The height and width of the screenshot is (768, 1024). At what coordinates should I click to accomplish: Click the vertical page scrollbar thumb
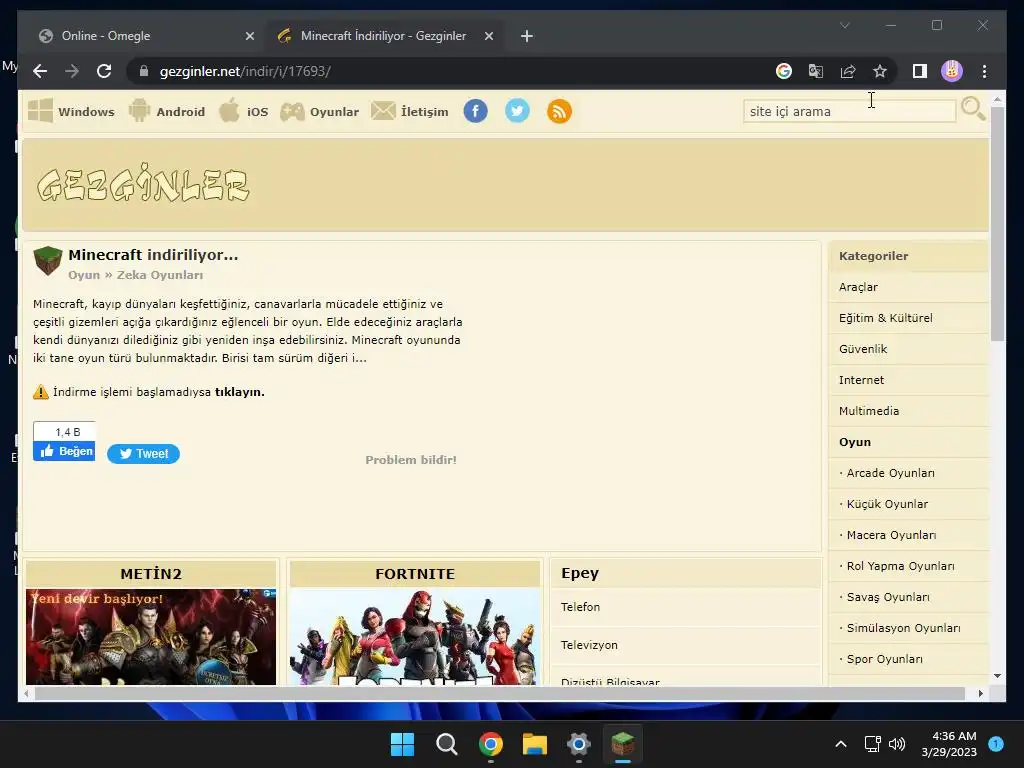(x=997, y=223)
